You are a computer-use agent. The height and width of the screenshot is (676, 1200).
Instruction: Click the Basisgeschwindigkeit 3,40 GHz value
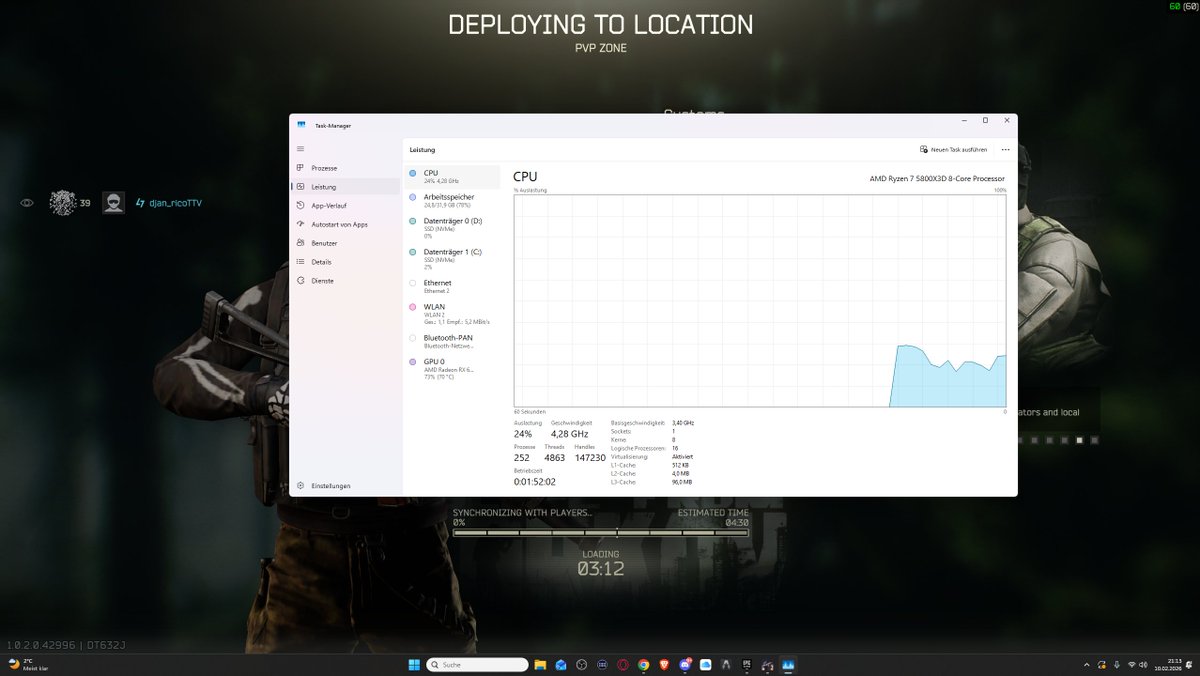[683, 423]
